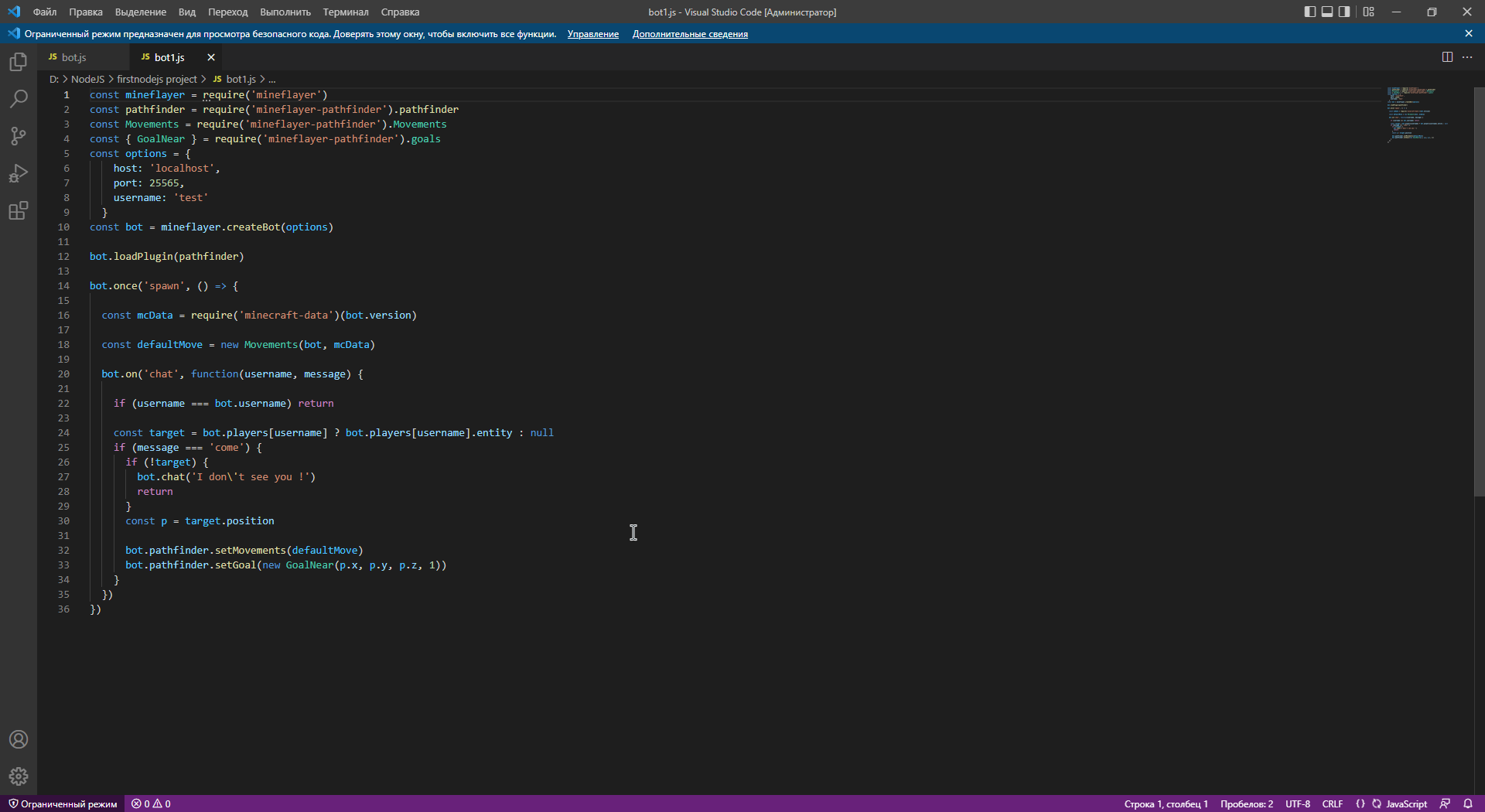This screenshot has width=1485, height=812.
Task: Open the Extensions marketplace icon
Action: click(x=18, y=210)
